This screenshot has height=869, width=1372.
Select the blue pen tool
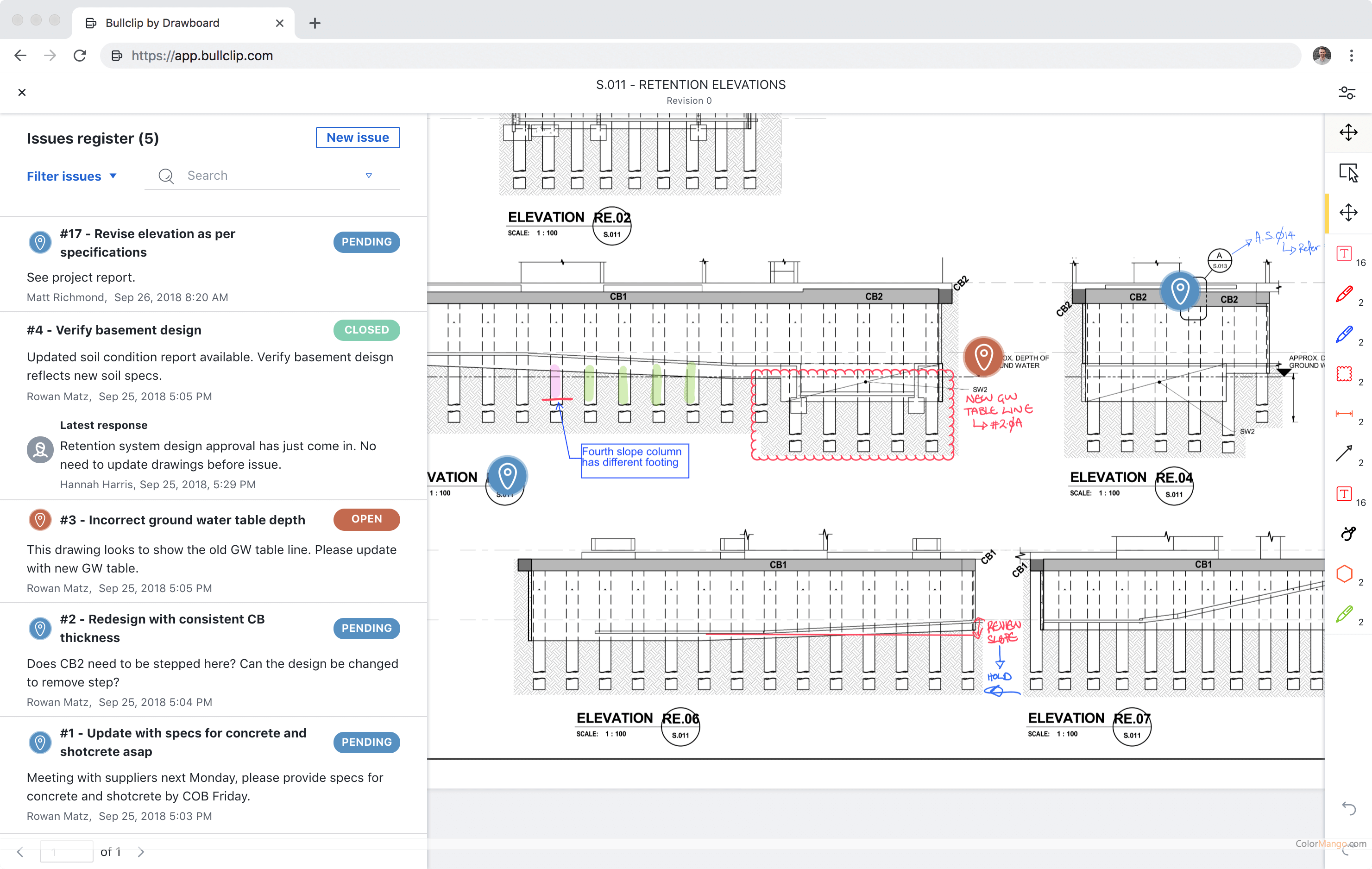coord(1344,334)
